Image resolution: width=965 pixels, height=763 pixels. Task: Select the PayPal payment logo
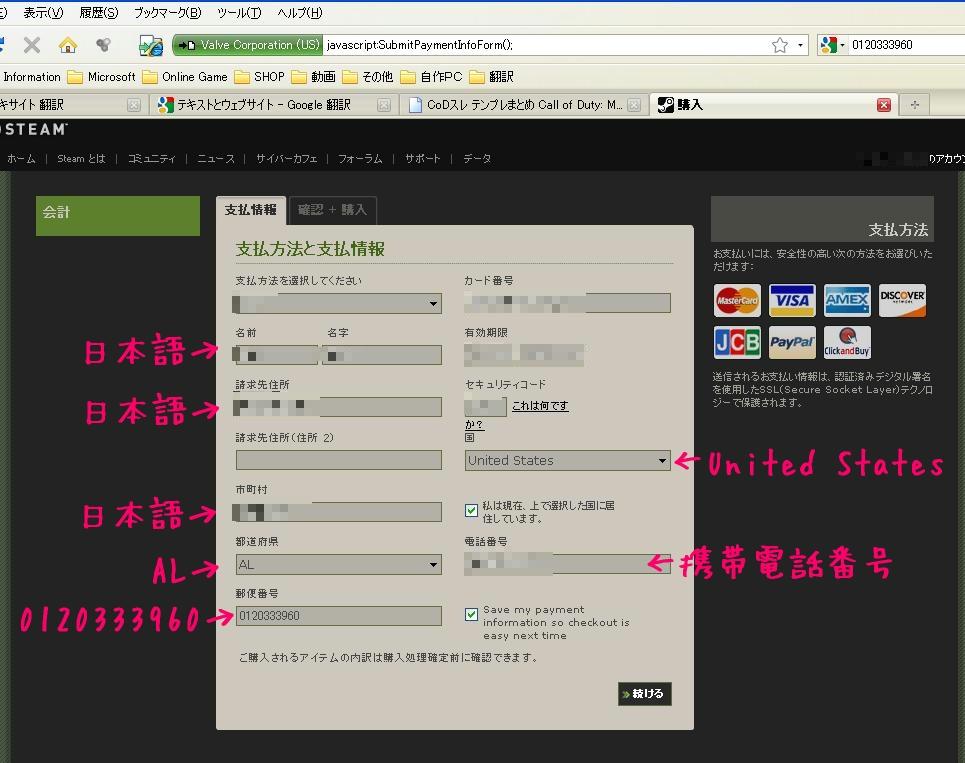tap(792, 342)
